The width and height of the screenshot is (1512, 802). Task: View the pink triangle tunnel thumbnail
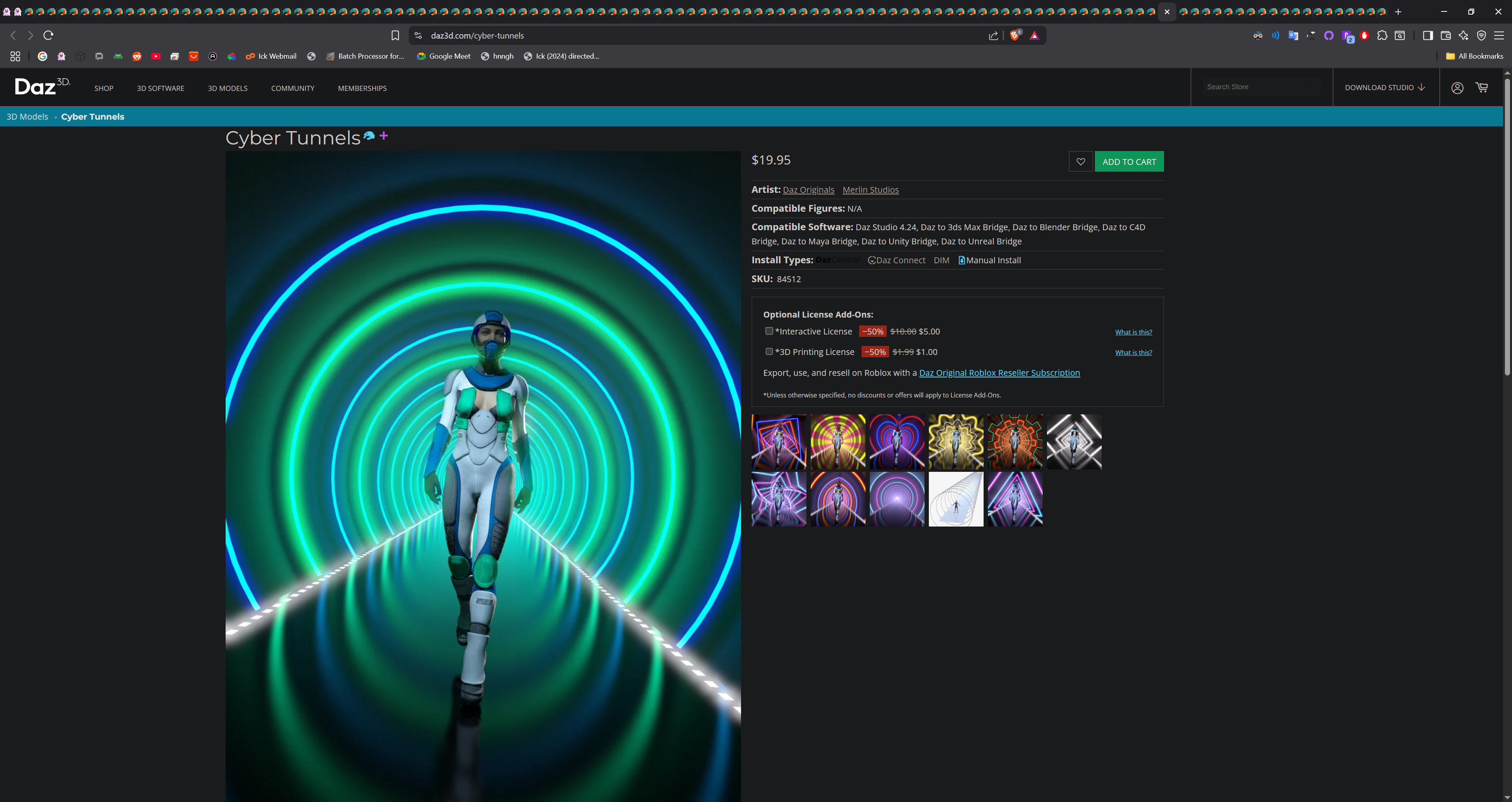point(1015,499)
